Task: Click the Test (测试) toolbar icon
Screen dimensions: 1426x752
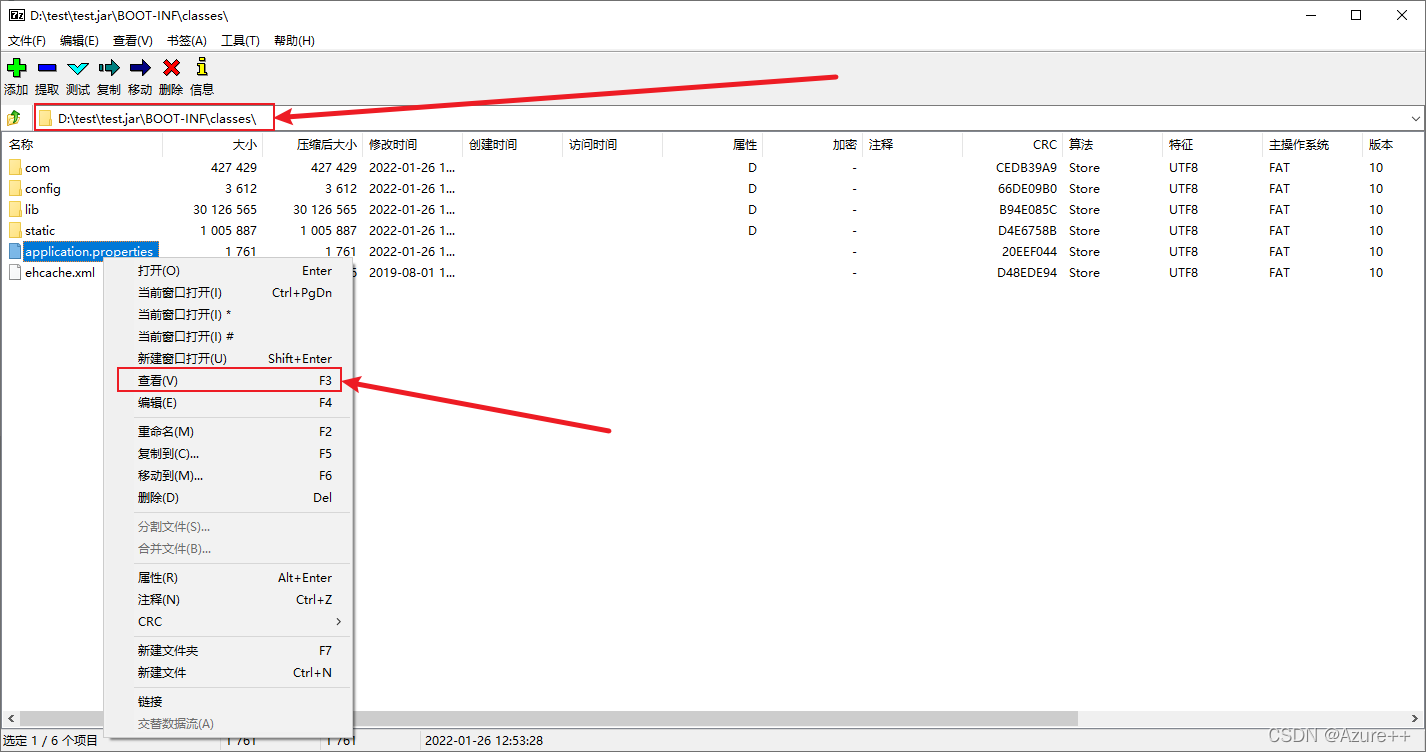Action: 78,68
